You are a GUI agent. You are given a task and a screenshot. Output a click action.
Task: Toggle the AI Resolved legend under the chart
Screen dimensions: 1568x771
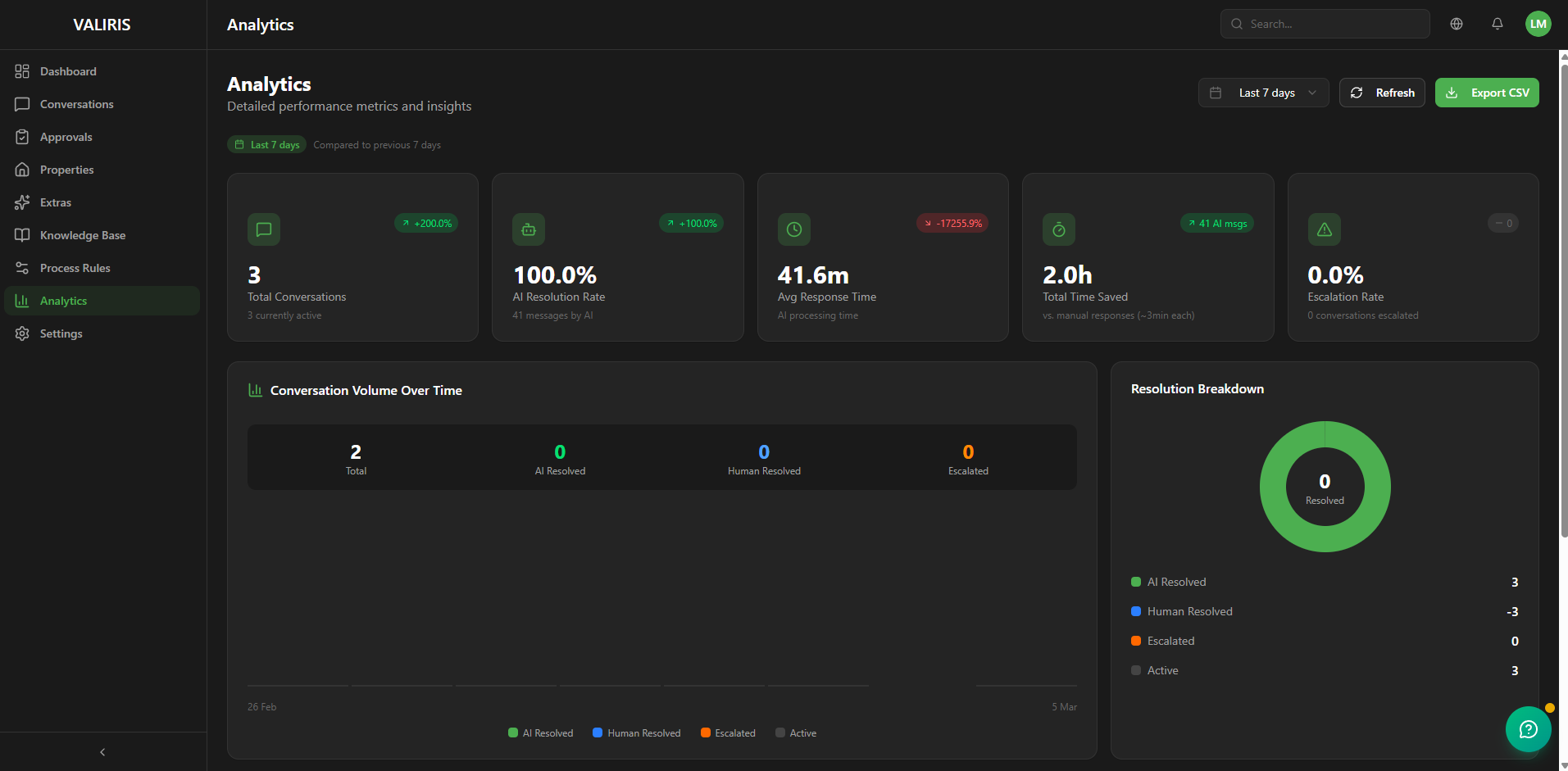click(x=540, y=732)
